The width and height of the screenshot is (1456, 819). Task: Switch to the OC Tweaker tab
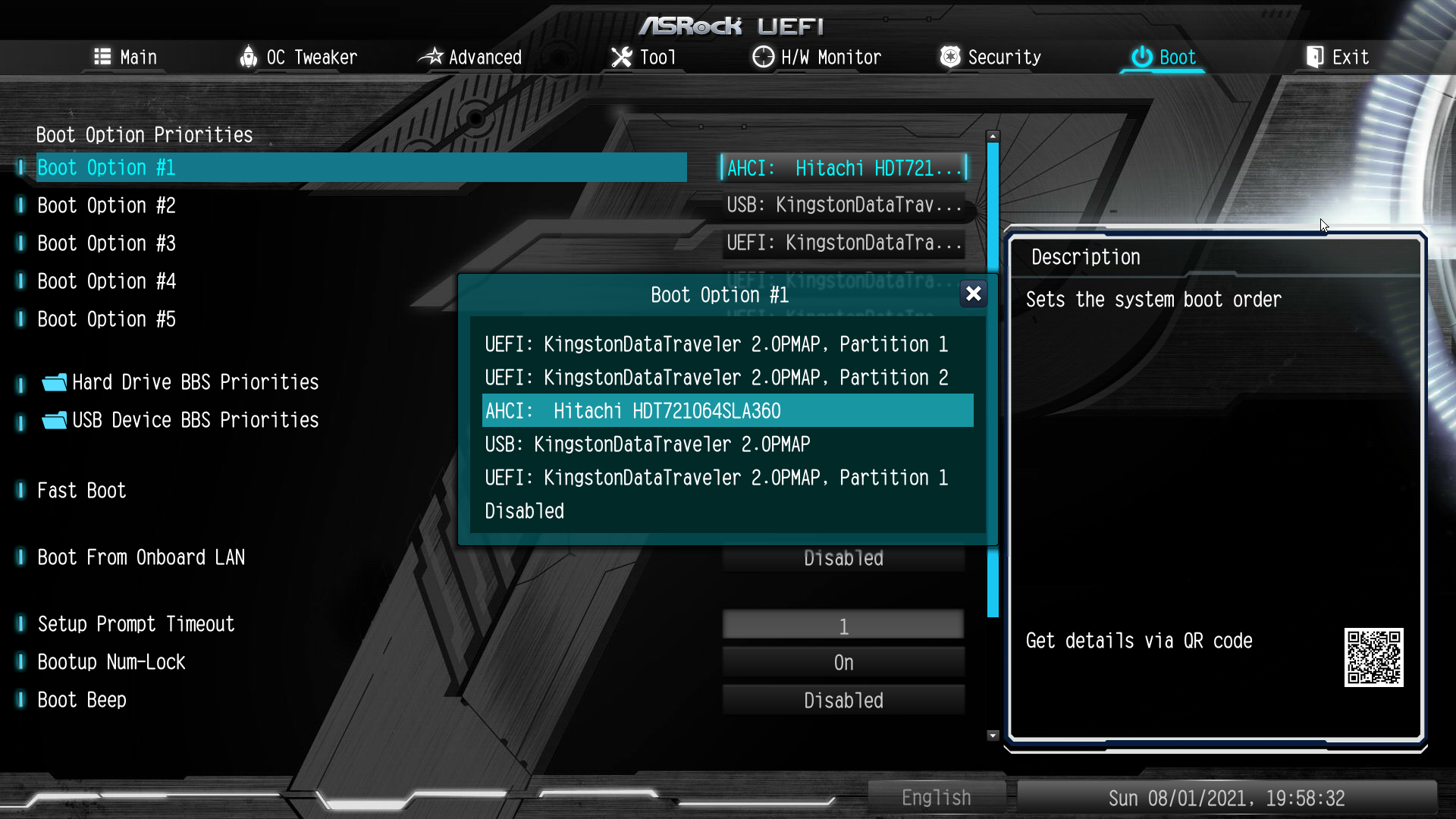coord(298,57)
